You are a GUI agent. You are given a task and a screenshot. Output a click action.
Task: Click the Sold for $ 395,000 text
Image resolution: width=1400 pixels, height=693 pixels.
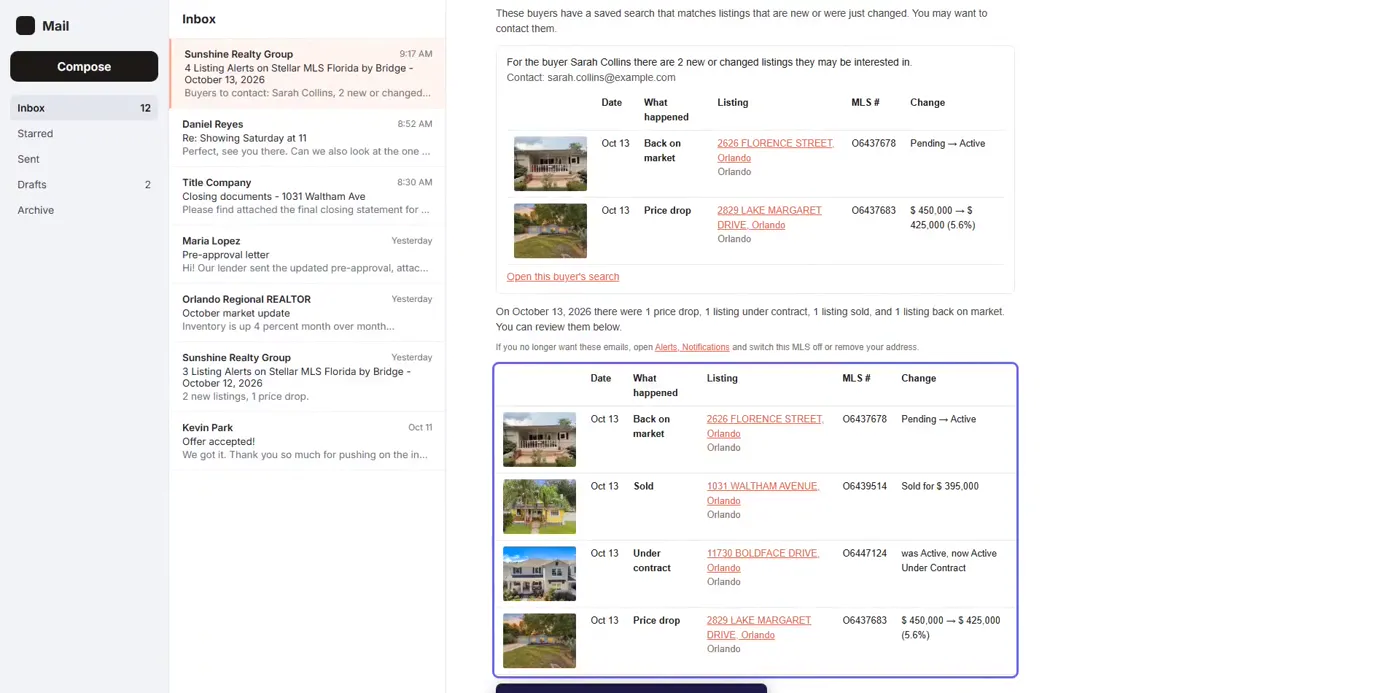940,486
